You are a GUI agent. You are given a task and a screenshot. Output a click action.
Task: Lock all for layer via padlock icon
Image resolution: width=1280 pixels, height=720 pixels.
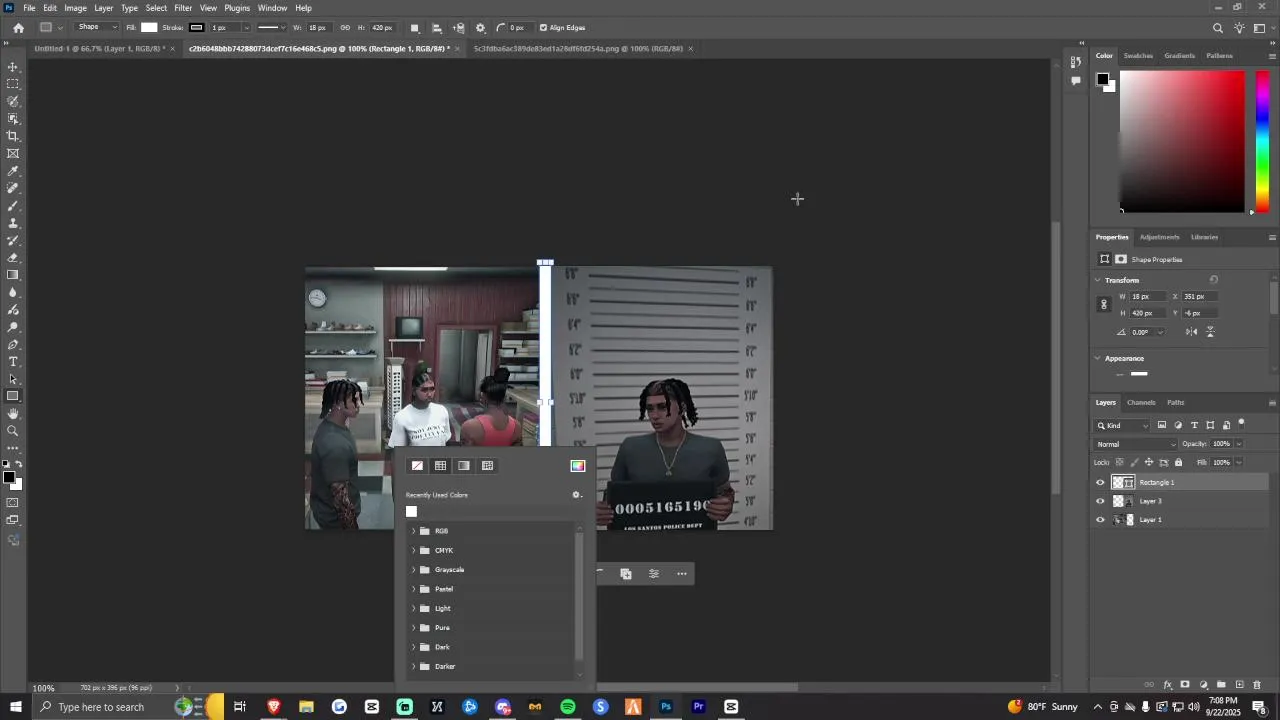[1178, 462]
